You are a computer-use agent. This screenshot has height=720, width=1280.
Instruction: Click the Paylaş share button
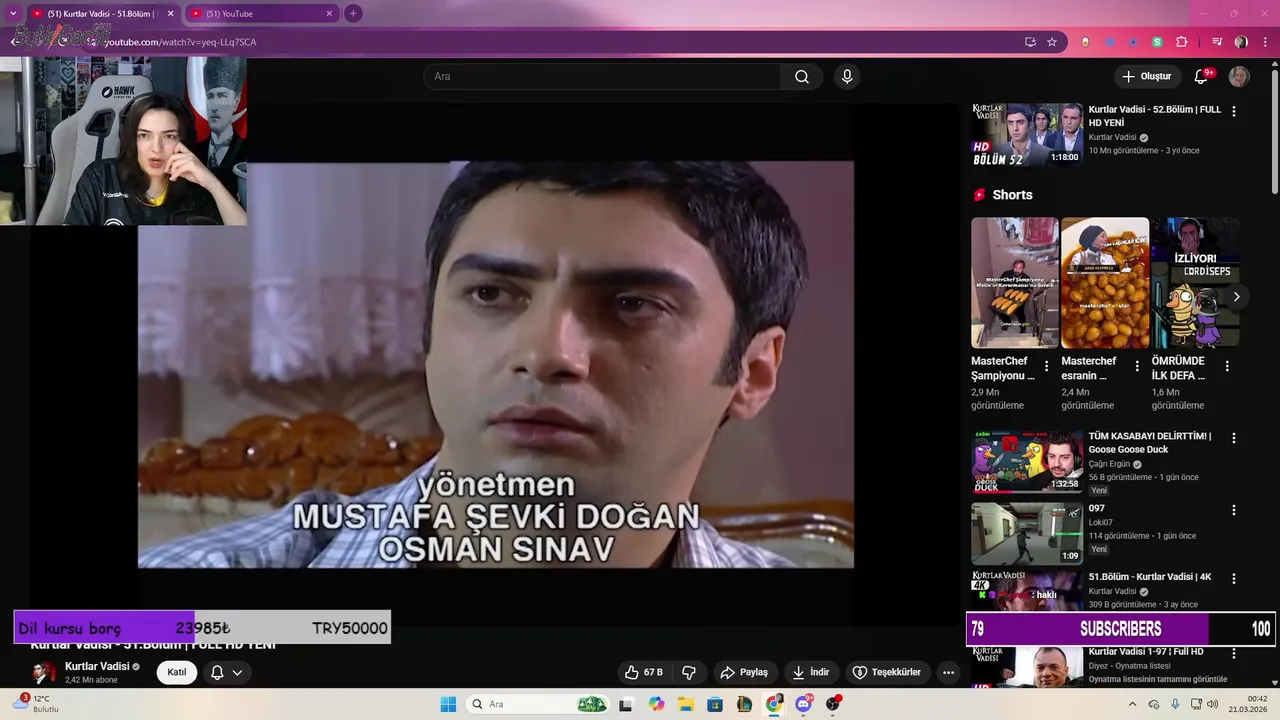pyautogui.click(x=744, y=672)
